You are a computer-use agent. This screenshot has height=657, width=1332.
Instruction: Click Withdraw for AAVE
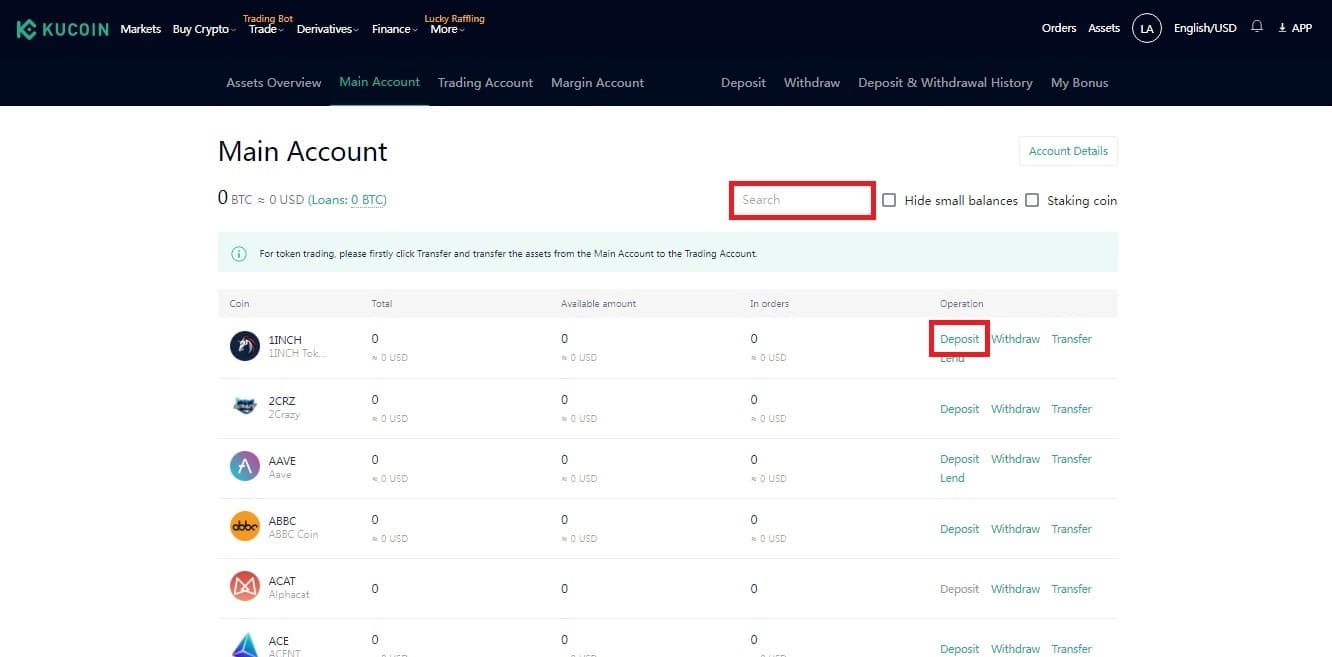[x=1016, y=459]
